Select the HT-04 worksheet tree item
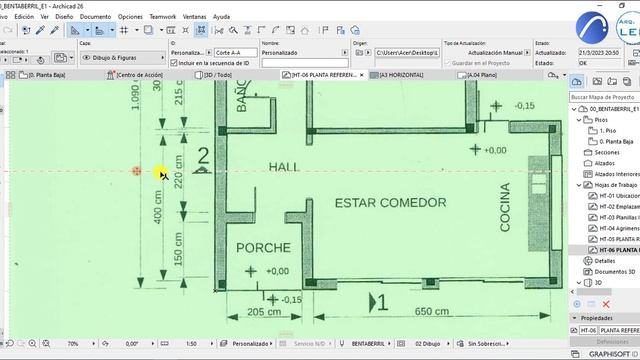Screen dimensions: 640x360 pyautogui.click(x=614, y=228)
